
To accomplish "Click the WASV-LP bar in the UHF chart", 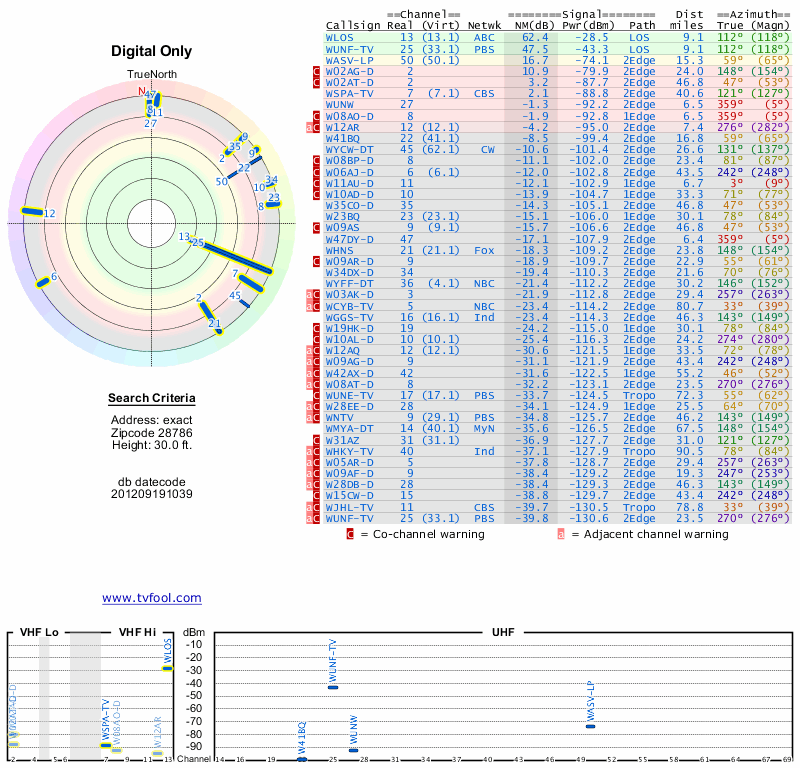I will coord(590,726).
